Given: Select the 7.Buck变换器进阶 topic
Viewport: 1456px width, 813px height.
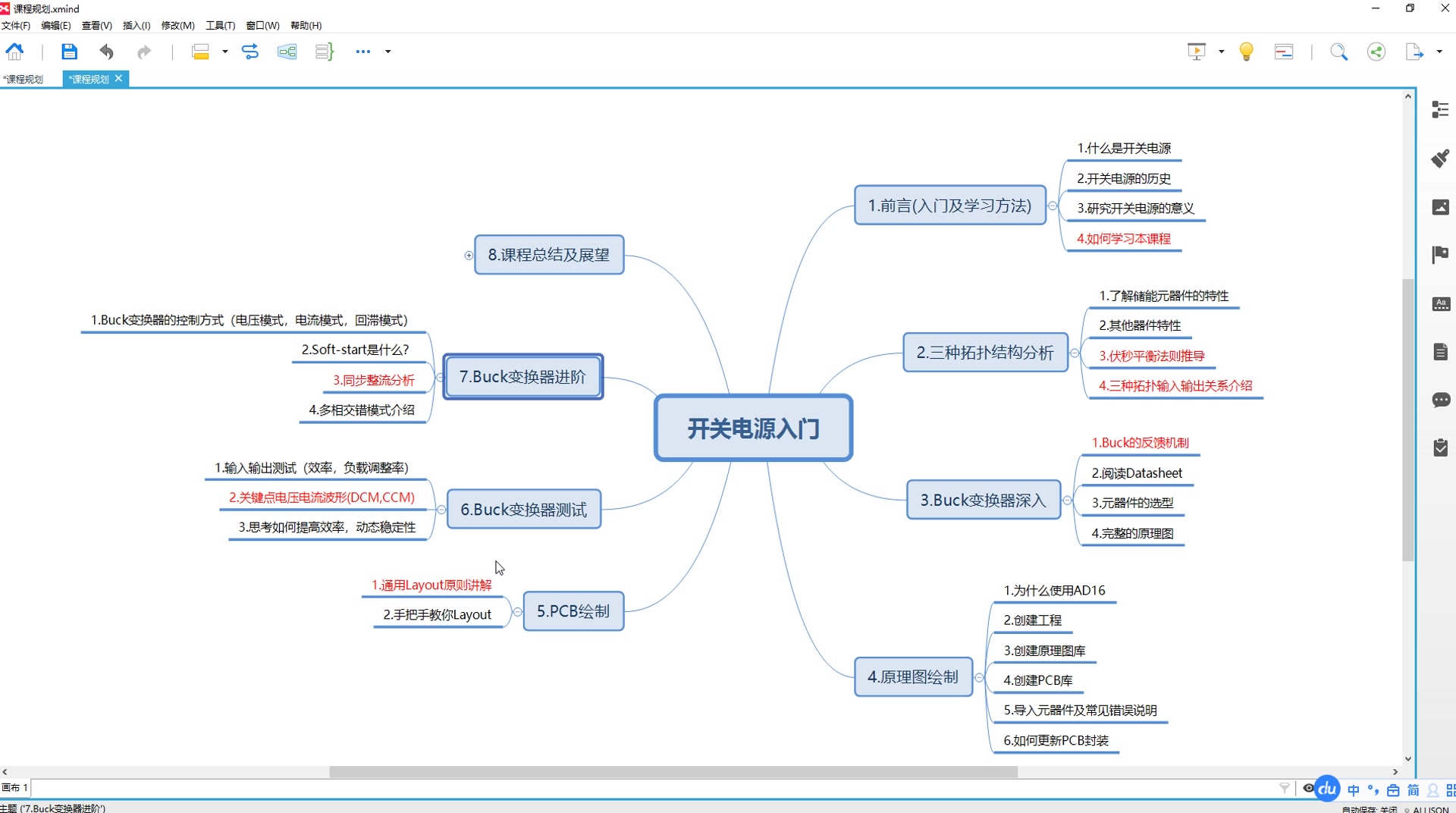Looking at the screenshot, I should point(523,377).
